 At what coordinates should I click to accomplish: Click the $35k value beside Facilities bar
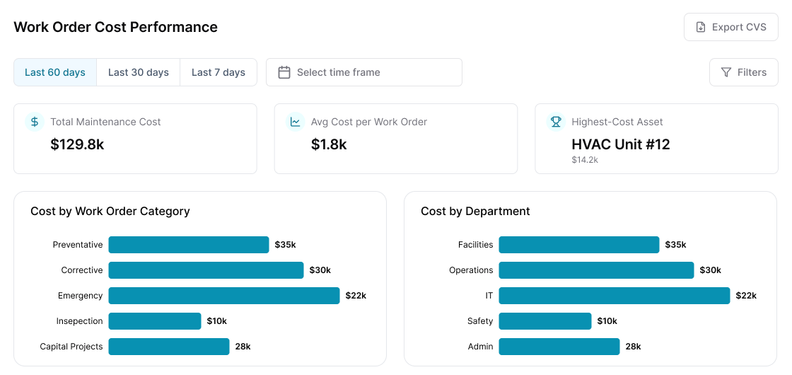(676, 245)
